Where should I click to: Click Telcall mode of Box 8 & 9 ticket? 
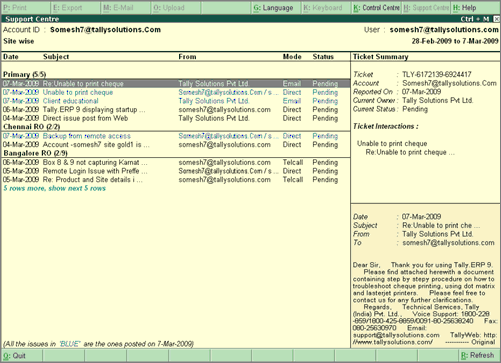point(293,162)
